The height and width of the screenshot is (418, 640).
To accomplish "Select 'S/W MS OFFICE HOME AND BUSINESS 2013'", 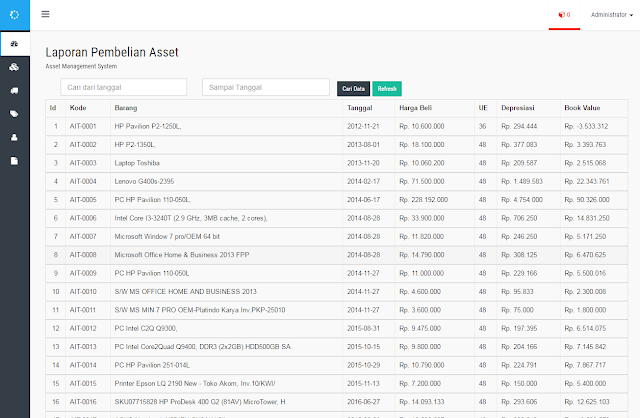I will click(x=227, y=292).
